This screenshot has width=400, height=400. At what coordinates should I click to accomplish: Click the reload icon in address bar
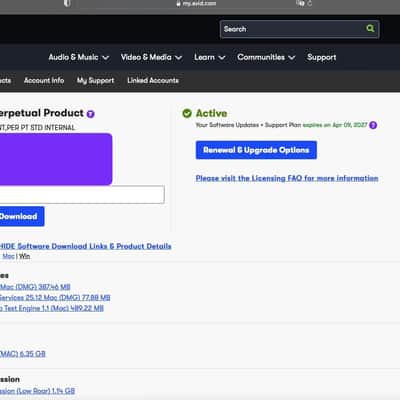[310, 3]
